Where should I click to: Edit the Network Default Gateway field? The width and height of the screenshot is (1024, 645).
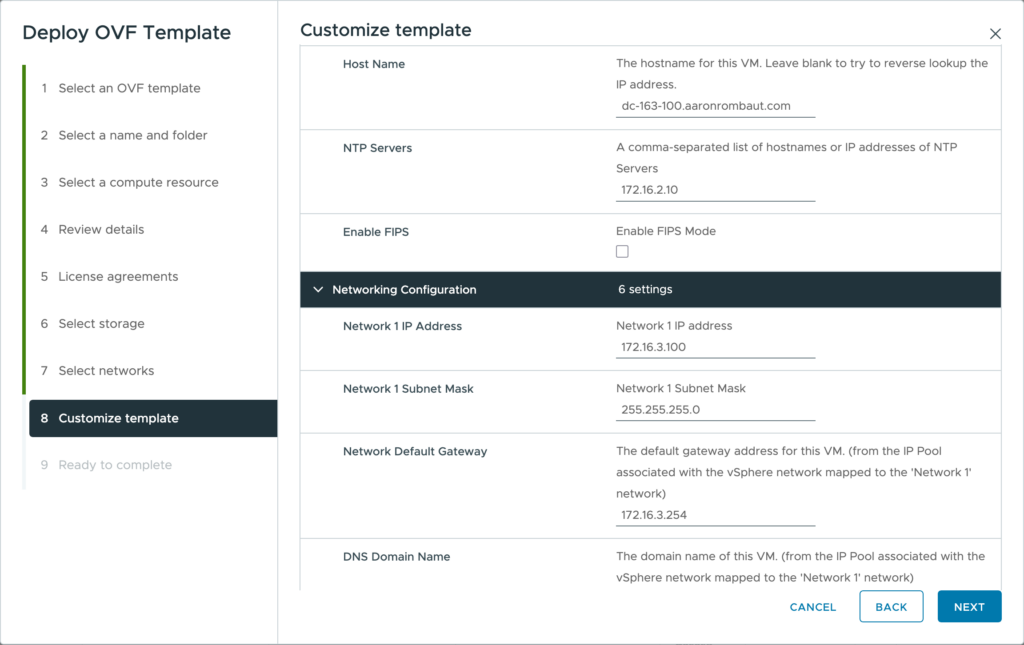pos(715,515)
